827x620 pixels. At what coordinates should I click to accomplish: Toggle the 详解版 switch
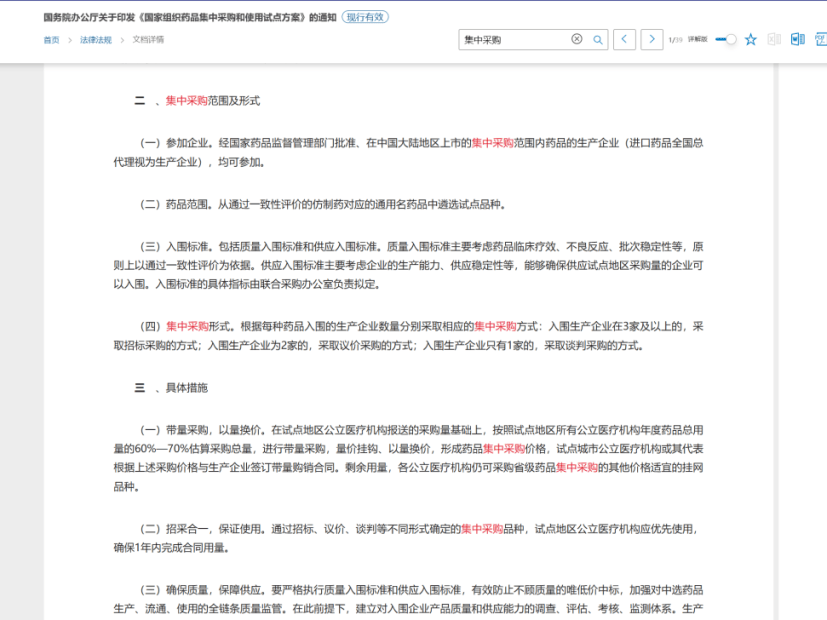point(726,40)
